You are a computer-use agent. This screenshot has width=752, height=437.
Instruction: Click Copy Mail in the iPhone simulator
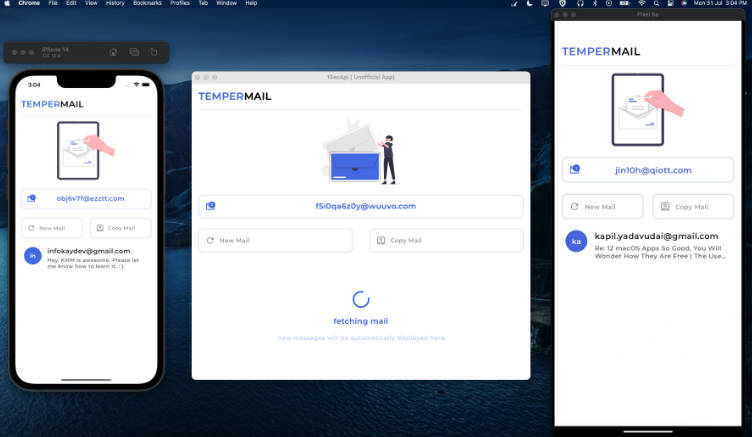coord(120,228)
